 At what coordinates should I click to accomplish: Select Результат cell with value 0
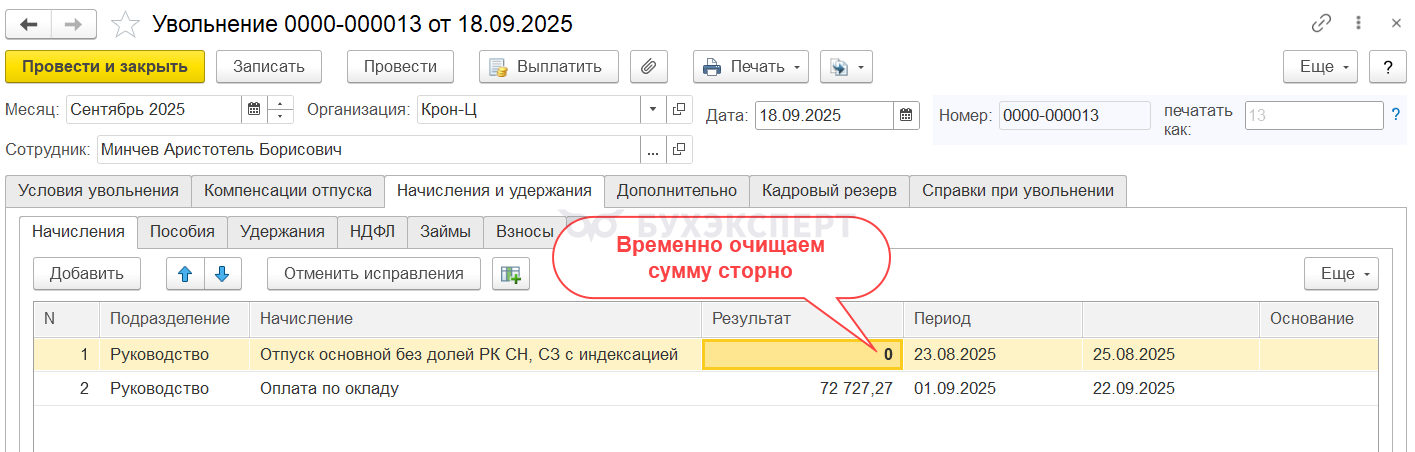pyautogui.click(x=802, y=354)
